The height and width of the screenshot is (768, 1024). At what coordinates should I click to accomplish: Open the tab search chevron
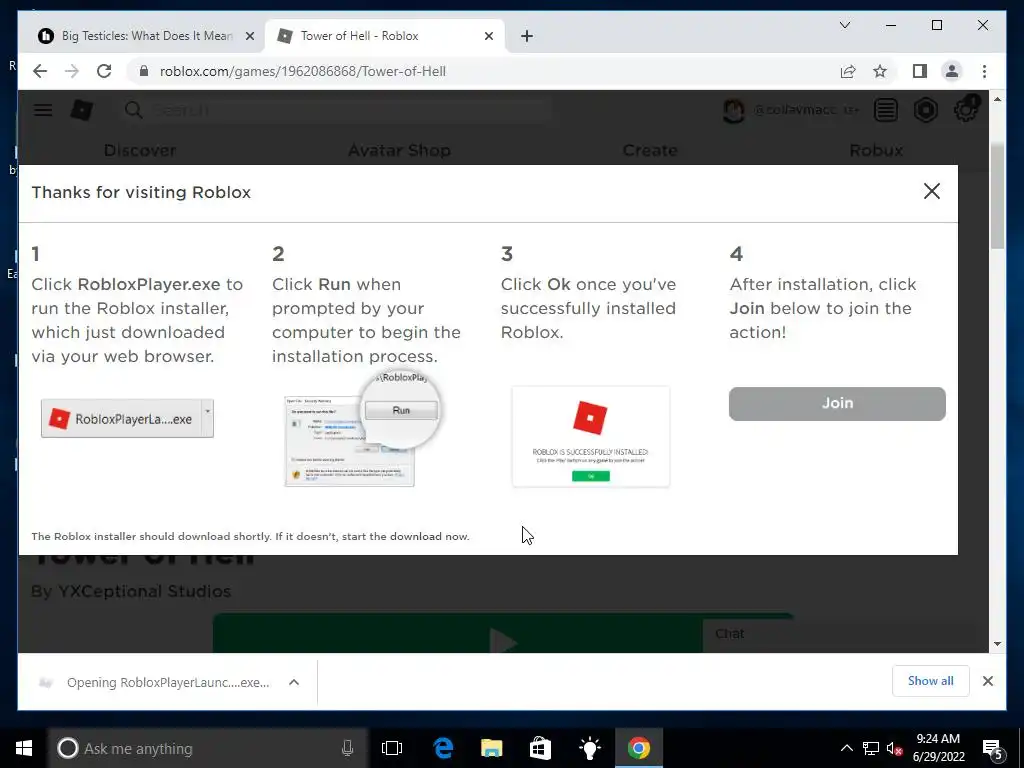pyautogui.click(x=844, y=25)
